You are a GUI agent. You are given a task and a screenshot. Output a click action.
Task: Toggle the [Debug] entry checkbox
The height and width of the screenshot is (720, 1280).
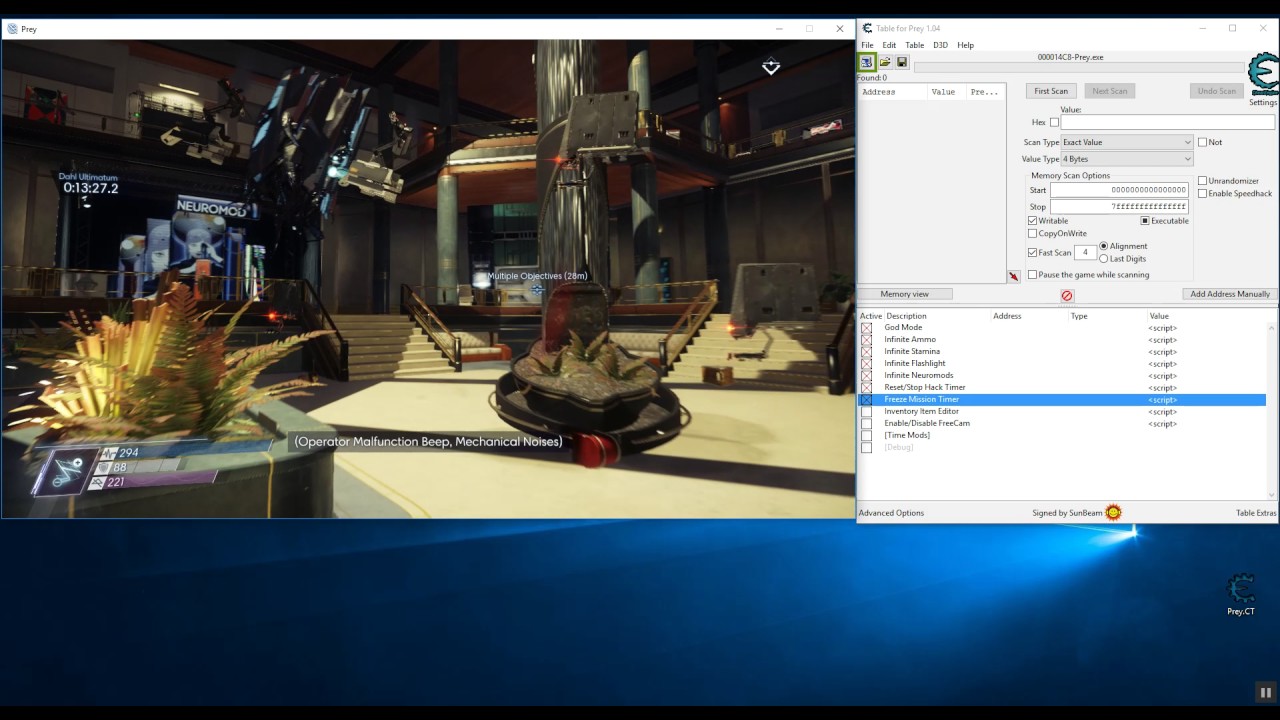tap(866, 448)
